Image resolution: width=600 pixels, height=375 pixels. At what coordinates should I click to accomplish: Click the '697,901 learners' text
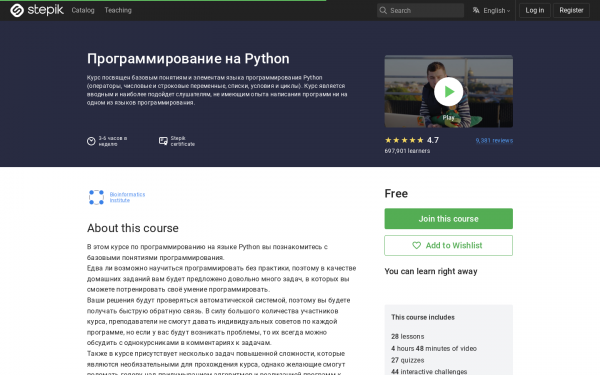click(407, 151)
